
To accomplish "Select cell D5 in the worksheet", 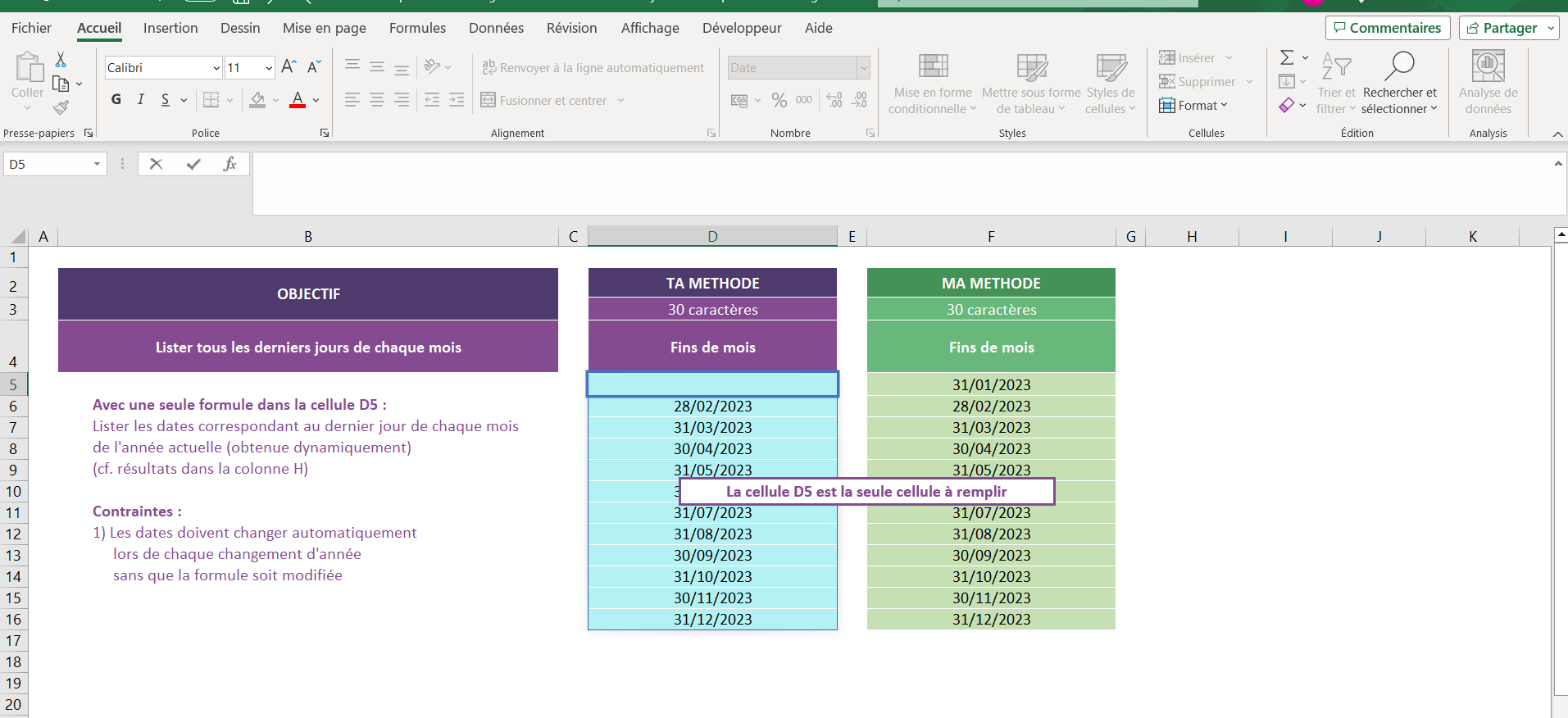I will tap(712, 384).
